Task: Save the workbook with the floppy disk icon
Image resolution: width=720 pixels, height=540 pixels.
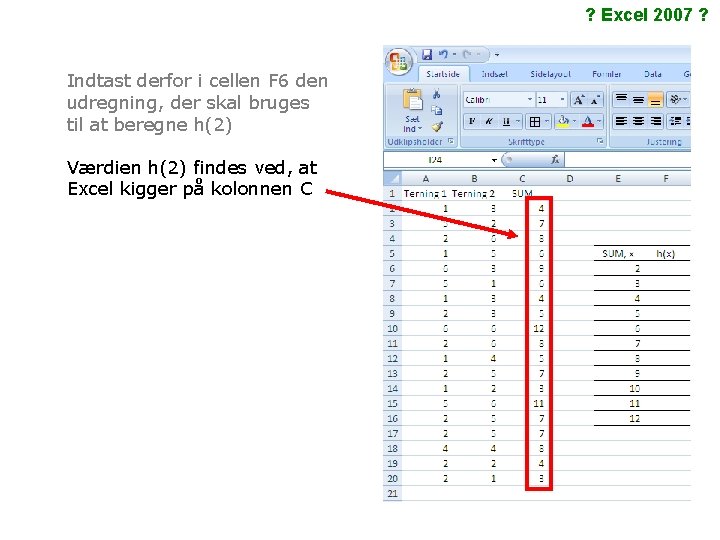Action: pos(427,55)
